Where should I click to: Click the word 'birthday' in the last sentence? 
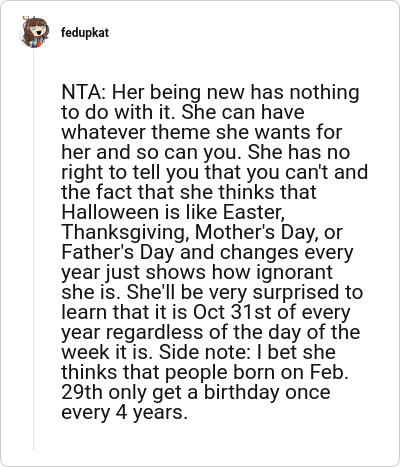point(242,393)
